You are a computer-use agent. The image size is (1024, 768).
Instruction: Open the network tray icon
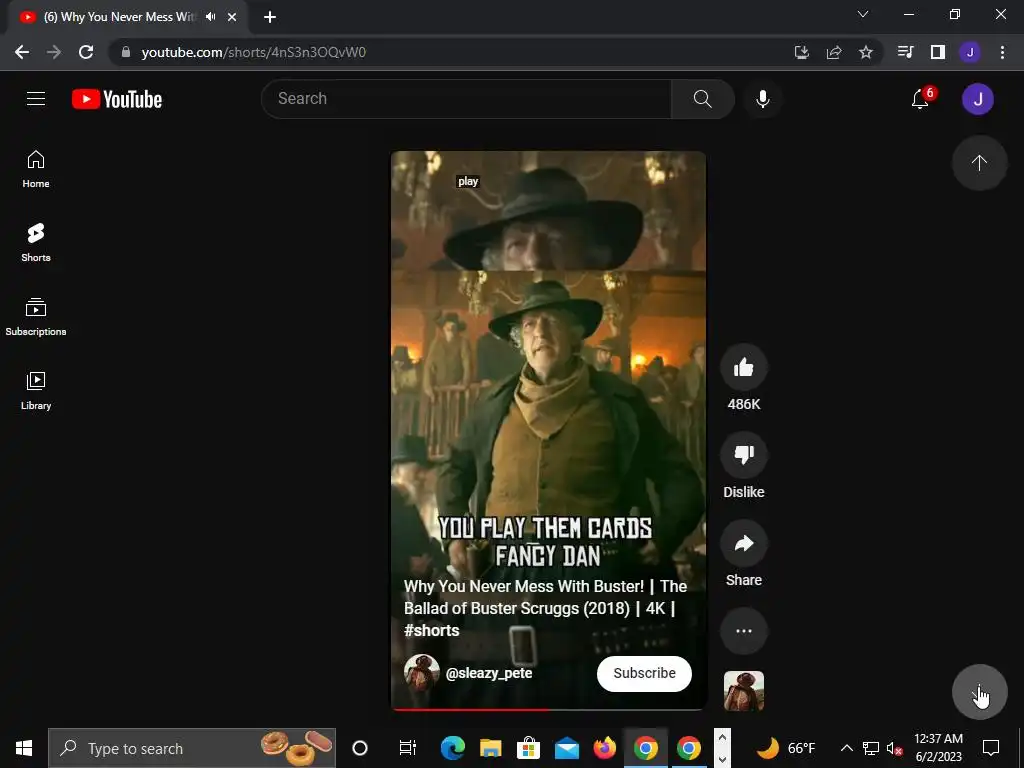tap(871, 748)
